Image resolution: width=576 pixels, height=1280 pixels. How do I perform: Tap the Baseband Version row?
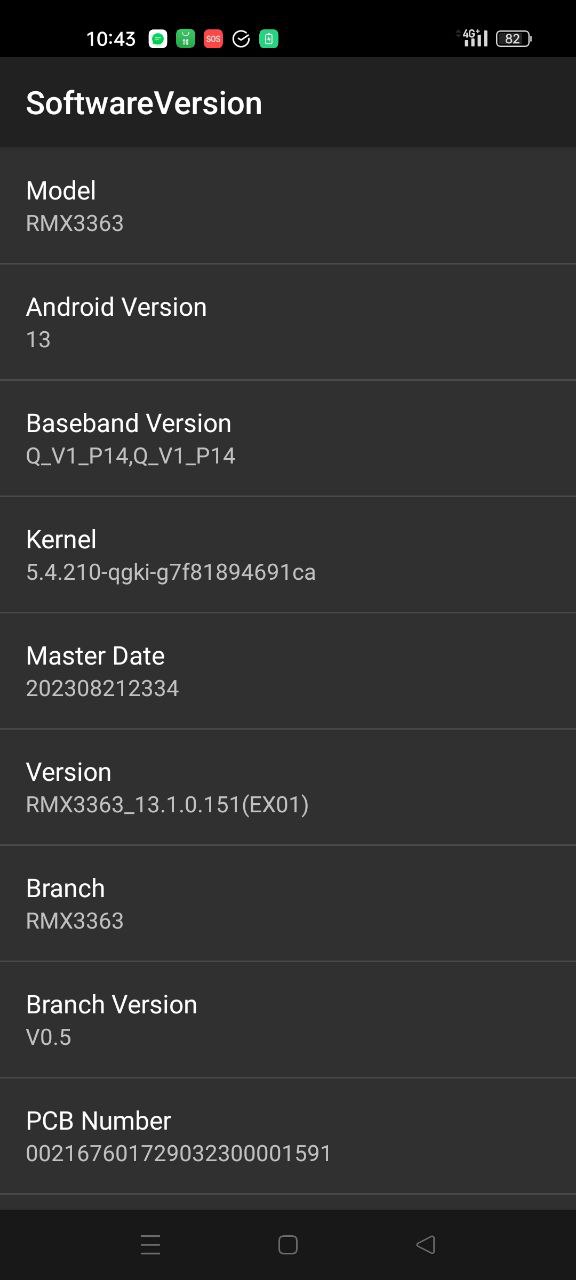288,438
